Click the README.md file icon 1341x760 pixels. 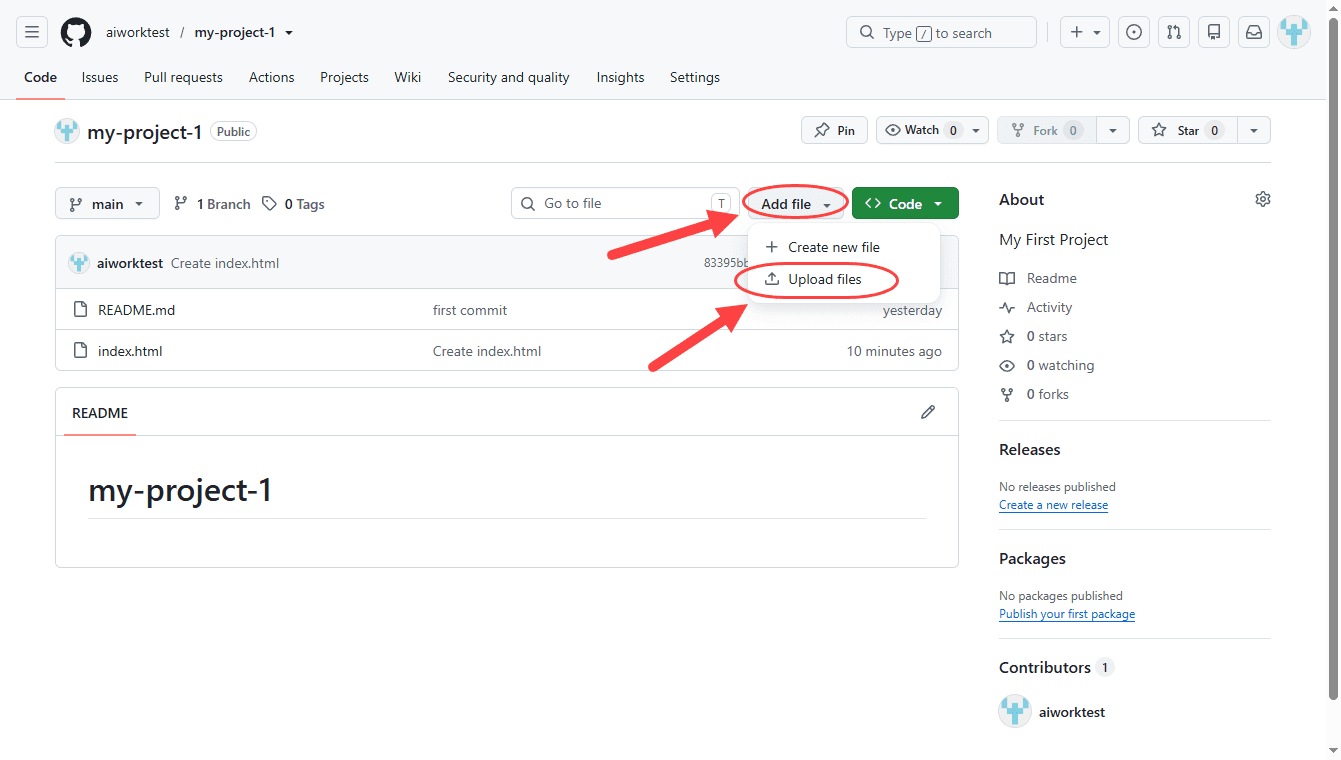click(81, 310)
